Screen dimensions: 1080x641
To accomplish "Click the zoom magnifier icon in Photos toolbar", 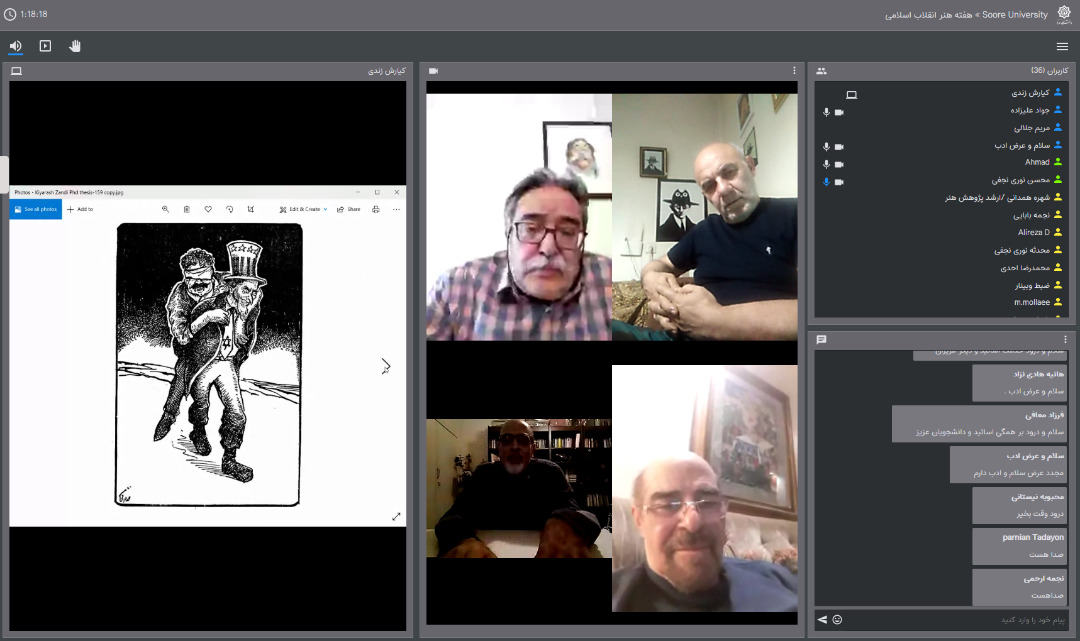I will coord(165,209).
